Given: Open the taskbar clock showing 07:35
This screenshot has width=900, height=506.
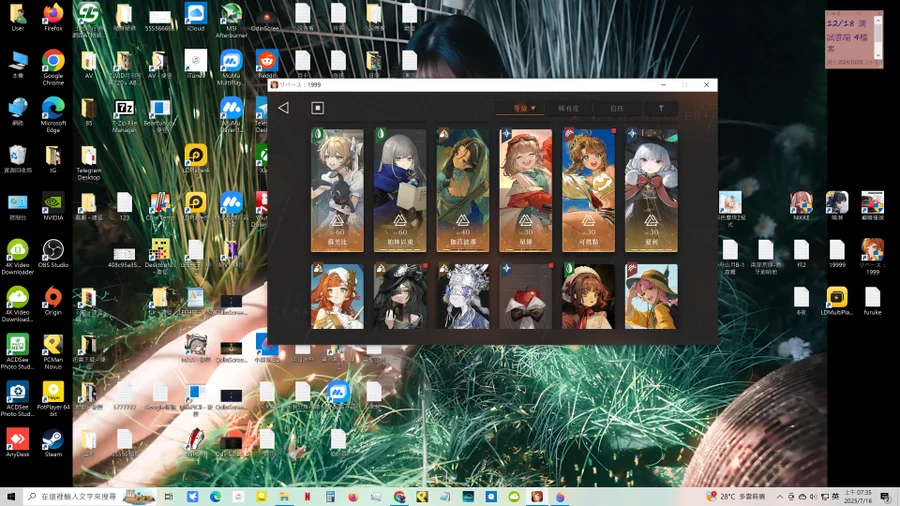Looking at the screenshot, I should tap(858, 497).
